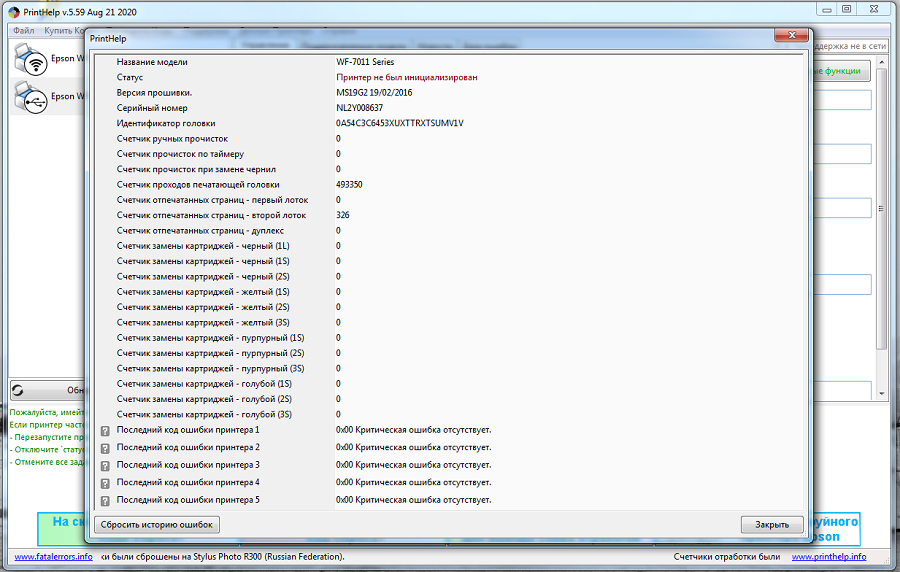Click scrollbar down arrow in main window
The image size is (900, 572).
[882, 394]
